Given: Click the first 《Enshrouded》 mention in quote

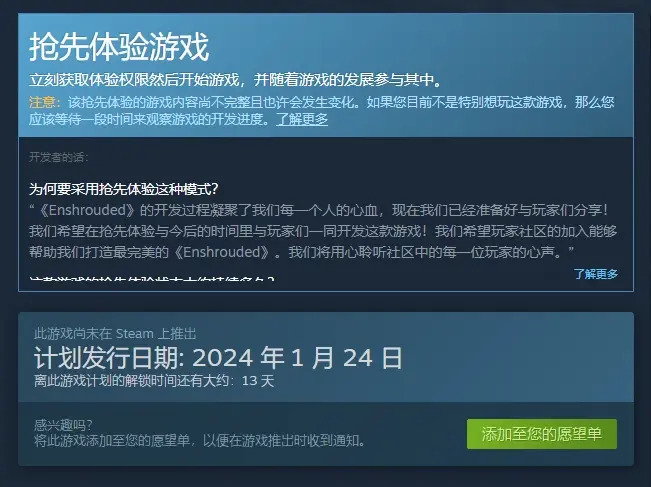Looking at the screenshot, I should [86, 210].
